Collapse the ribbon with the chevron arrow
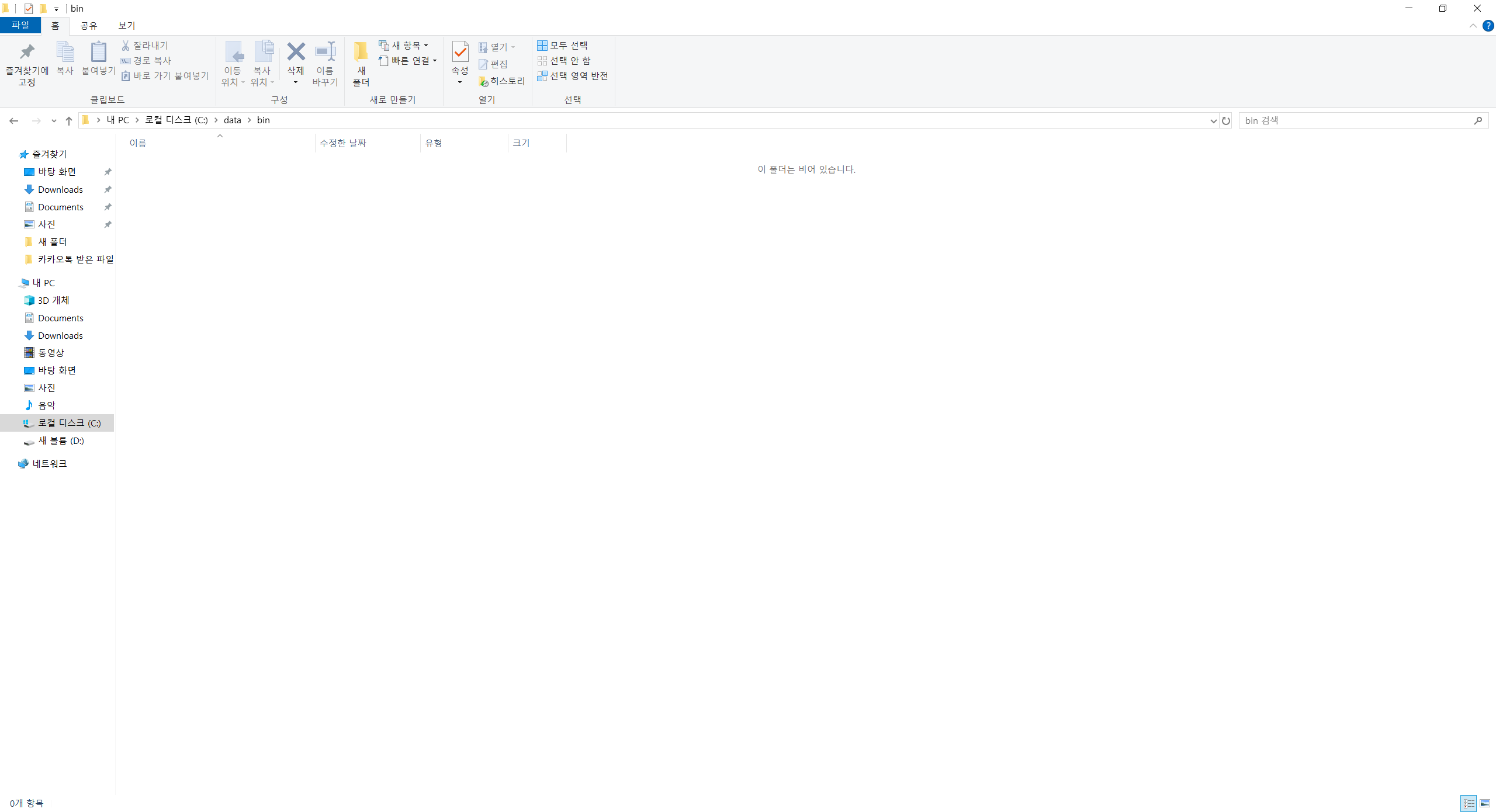This screenshot has height=812, width=1496. (x=1473, y=26)
